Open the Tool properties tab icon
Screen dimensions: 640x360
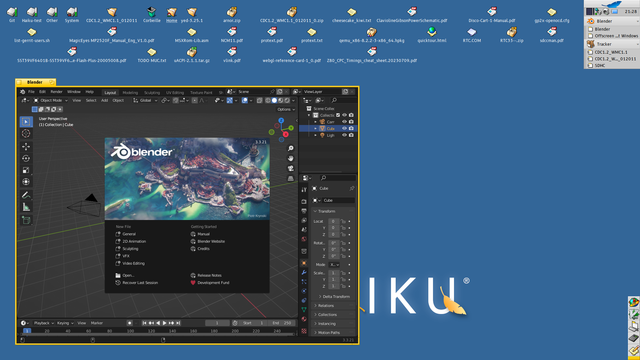[x=304, y=190]
